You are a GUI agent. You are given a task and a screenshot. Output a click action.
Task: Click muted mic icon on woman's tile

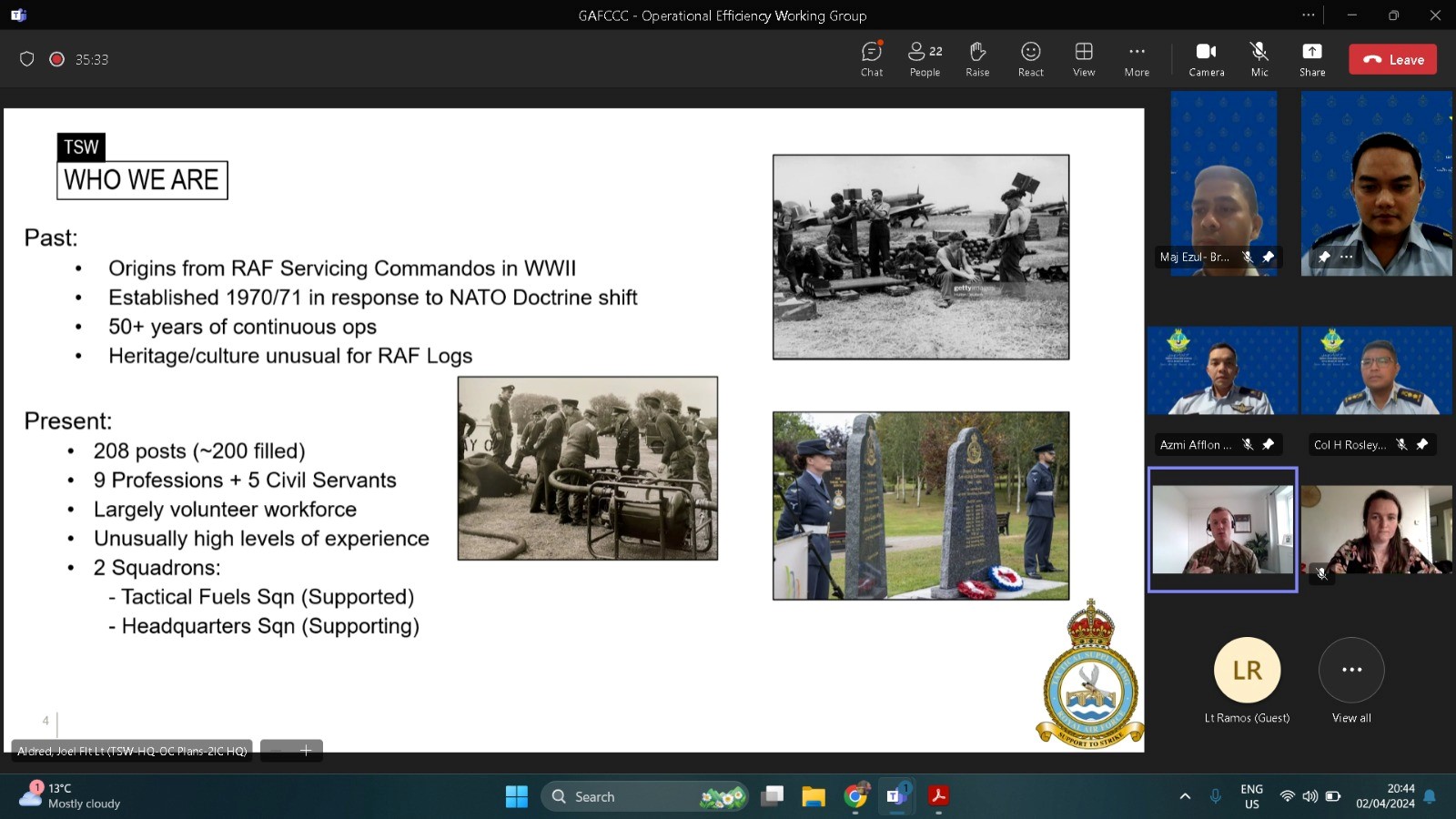(1322, 573)
